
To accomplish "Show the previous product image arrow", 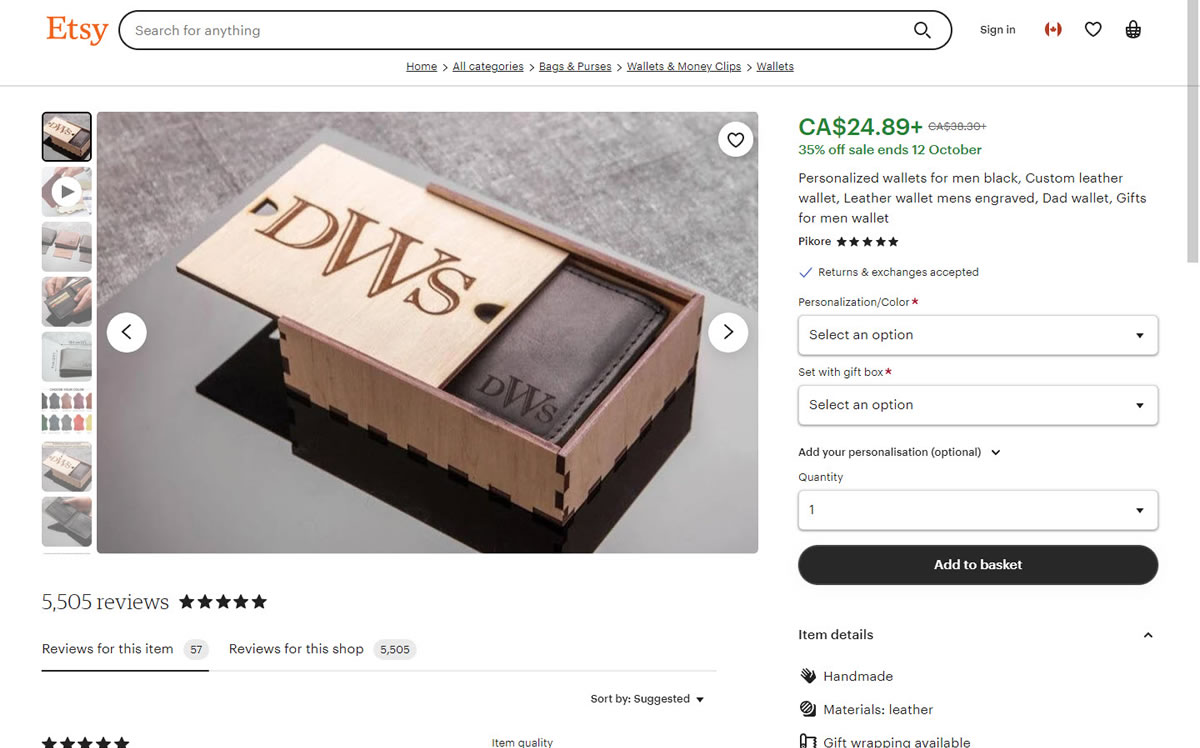I will [x=127, y=332].
